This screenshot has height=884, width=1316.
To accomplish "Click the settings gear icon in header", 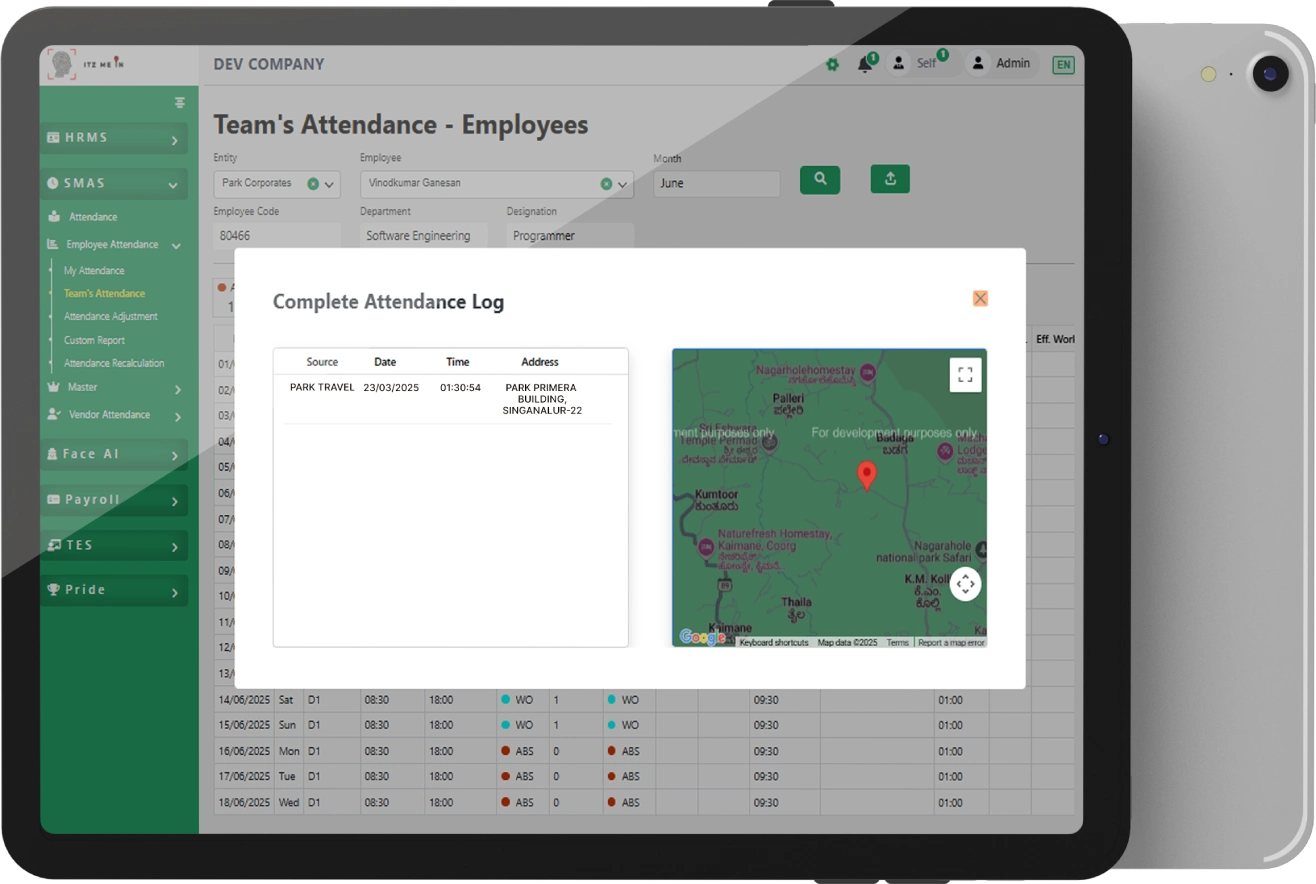I will pyautogui.click(x=832, y=65).
